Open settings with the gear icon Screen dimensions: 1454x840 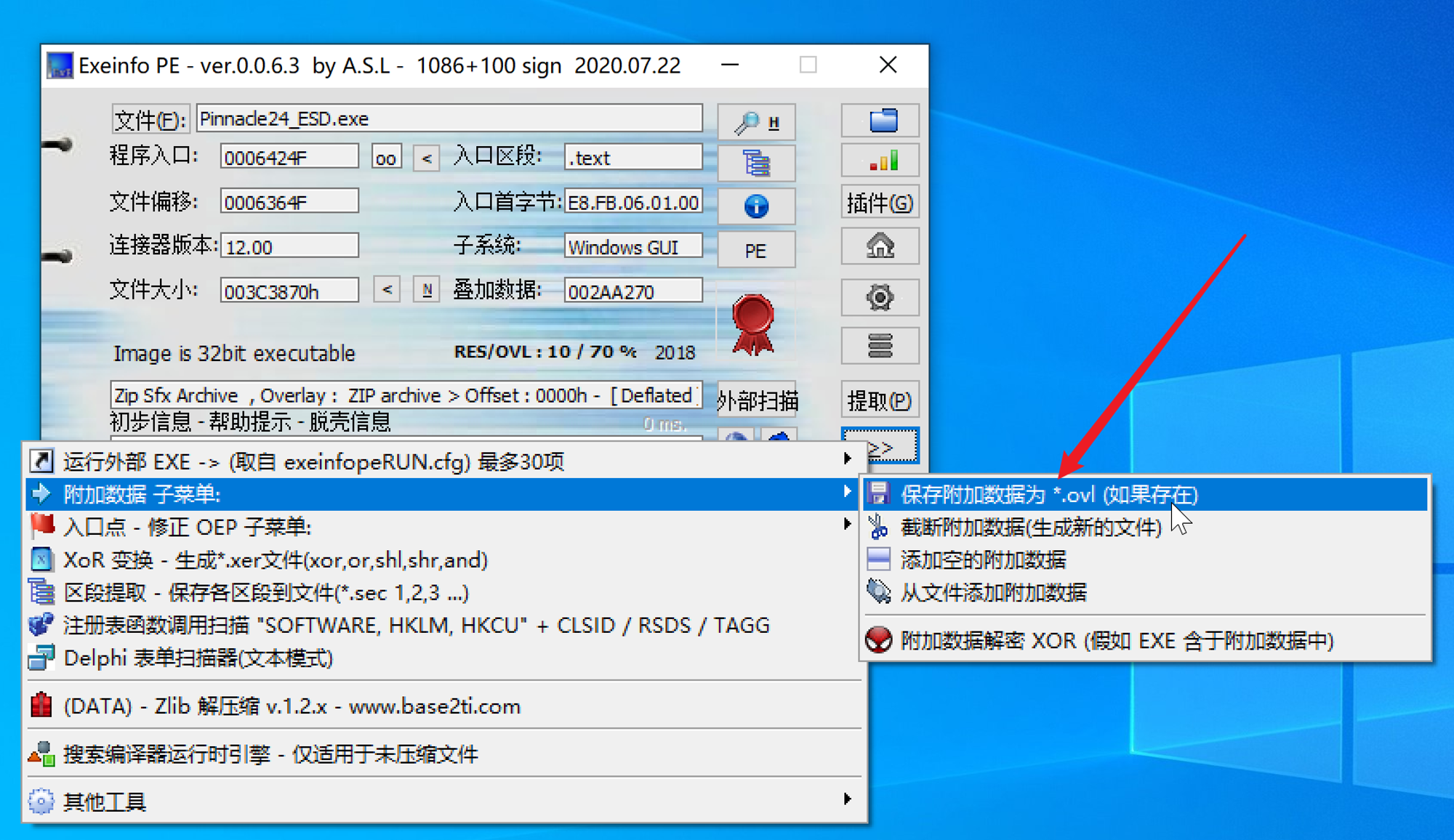pyautogui.click(x=880, y=297)
